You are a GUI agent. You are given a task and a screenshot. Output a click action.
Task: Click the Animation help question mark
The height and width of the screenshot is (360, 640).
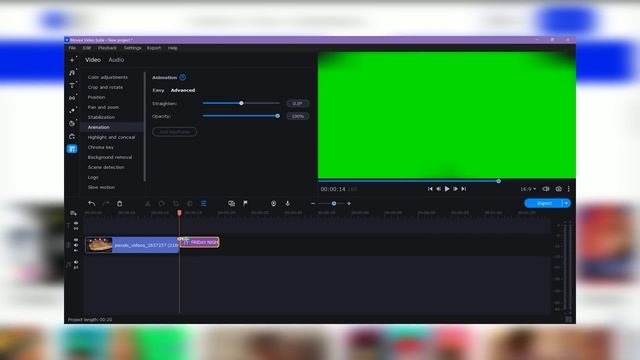click(182, 77)
